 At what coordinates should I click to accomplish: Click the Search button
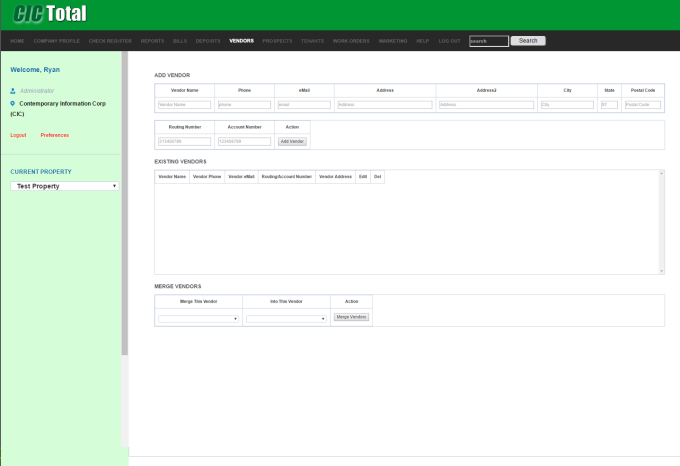[x=528, y=41]
